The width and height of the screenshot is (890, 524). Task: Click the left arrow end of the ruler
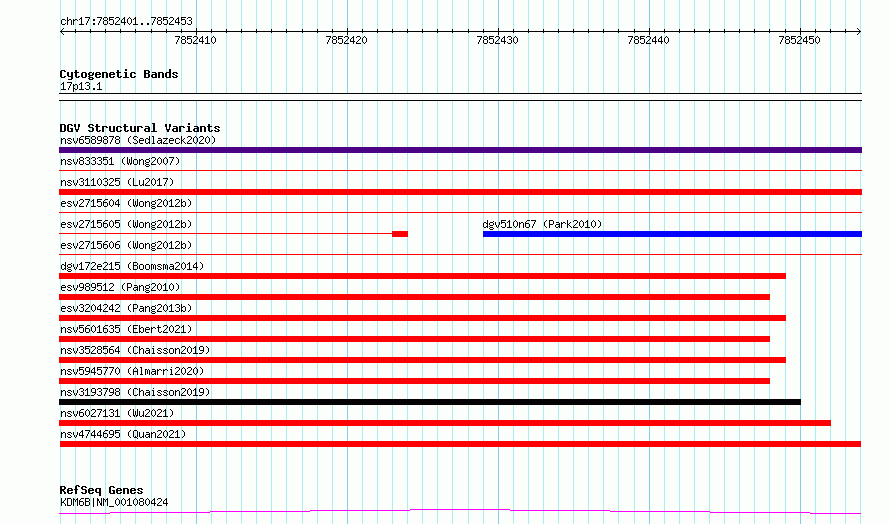point(62,32)
